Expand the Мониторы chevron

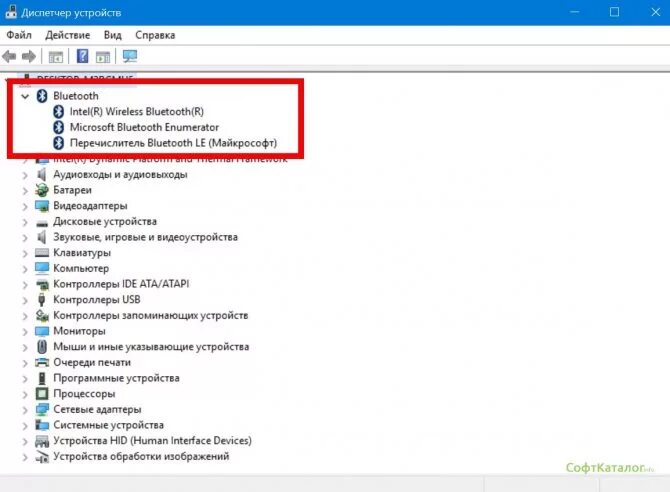[x=25, y=332]
